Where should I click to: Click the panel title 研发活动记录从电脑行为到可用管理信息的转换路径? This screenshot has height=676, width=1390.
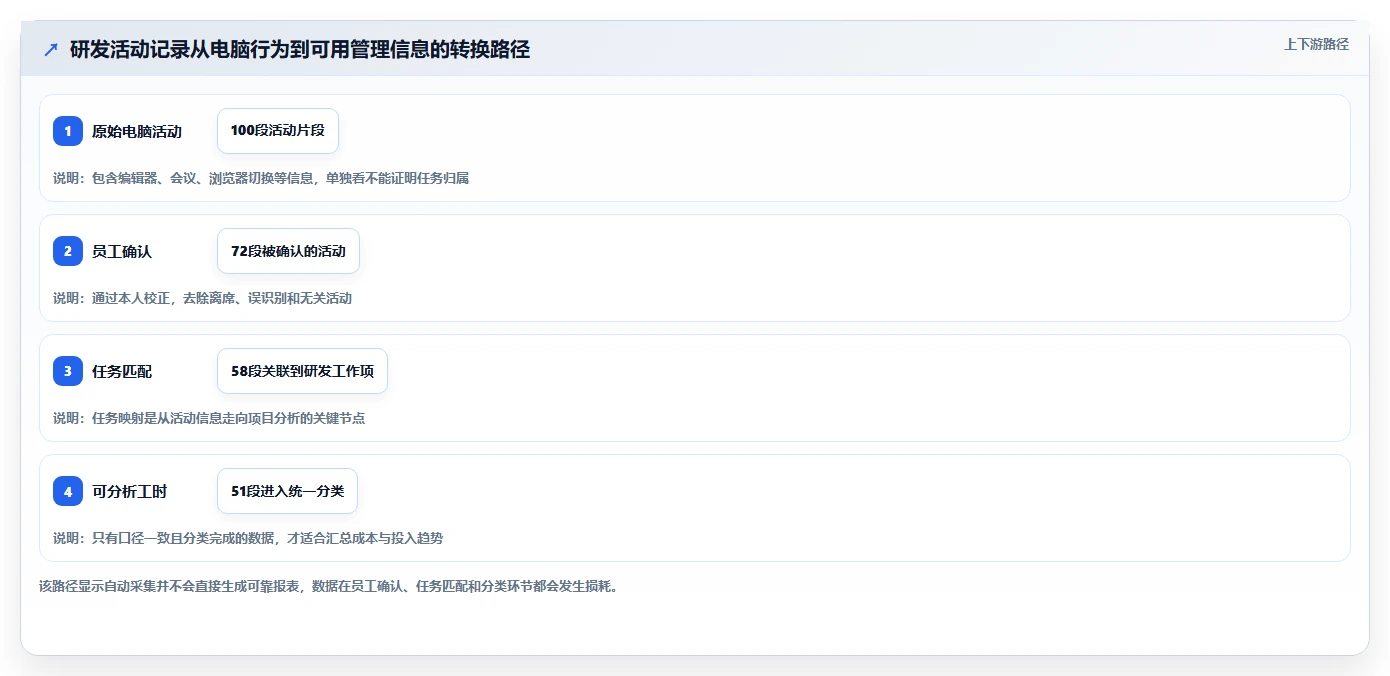pyautogui.click(x=300, y=49)
